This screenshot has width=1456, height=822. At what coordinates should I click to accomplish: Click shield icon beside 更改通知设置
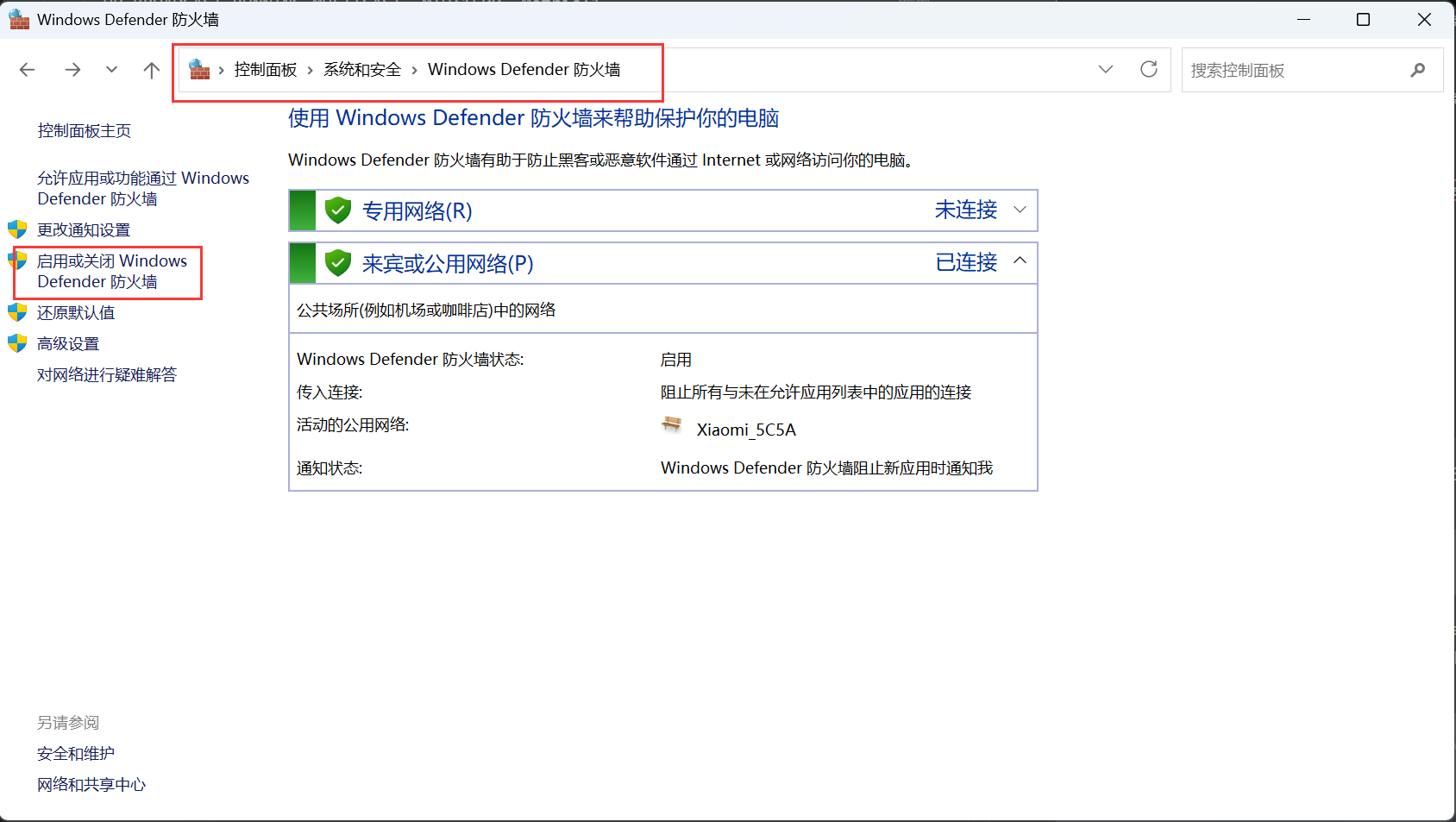point(17,229)
